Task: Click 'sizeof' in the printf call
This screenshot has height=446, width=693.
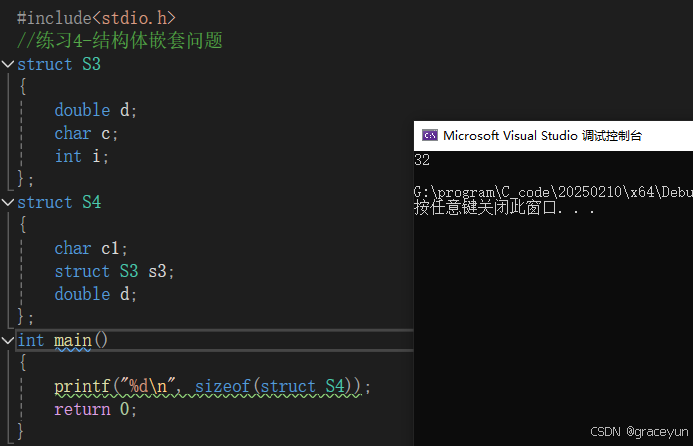Action: [x=223, y=386]
